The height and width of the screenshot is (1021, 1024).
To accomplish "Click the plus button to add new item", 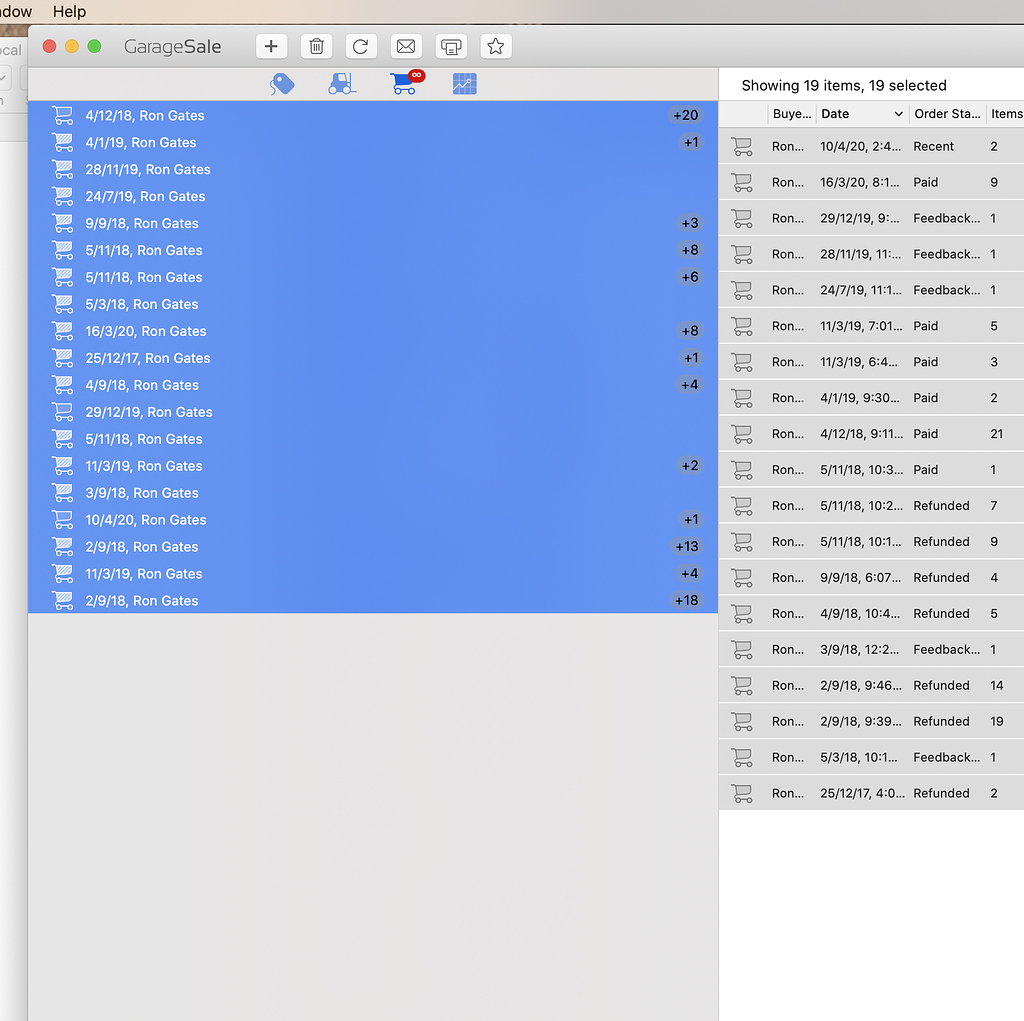I will [271, 46].
